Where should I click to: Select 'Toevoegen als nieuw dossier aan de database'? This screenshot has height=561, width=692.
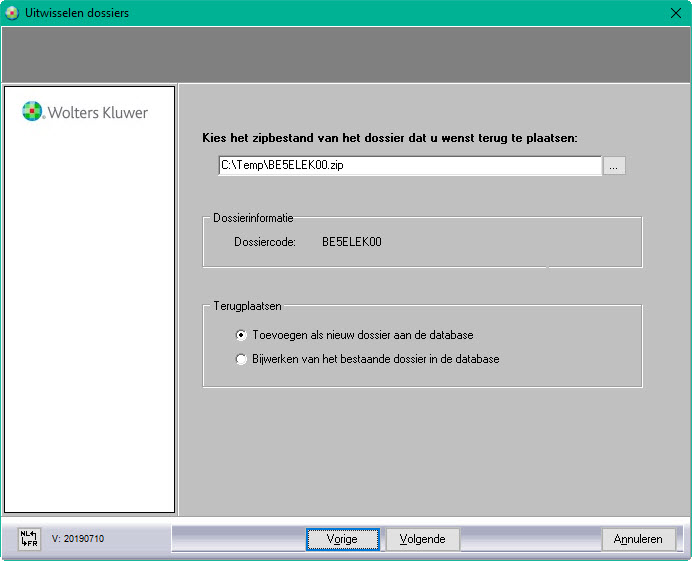[x=241, y=335]
